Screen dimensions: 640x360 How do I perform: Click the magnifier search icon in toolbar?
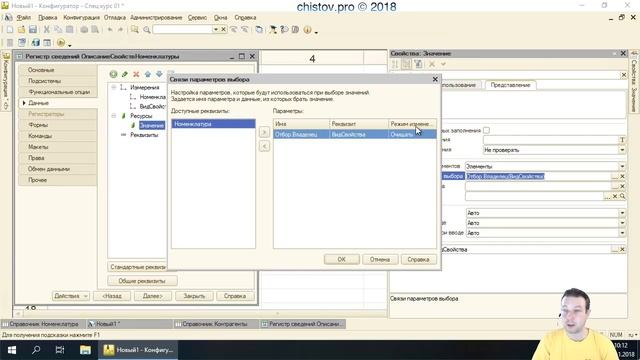[x=147, y=30]
